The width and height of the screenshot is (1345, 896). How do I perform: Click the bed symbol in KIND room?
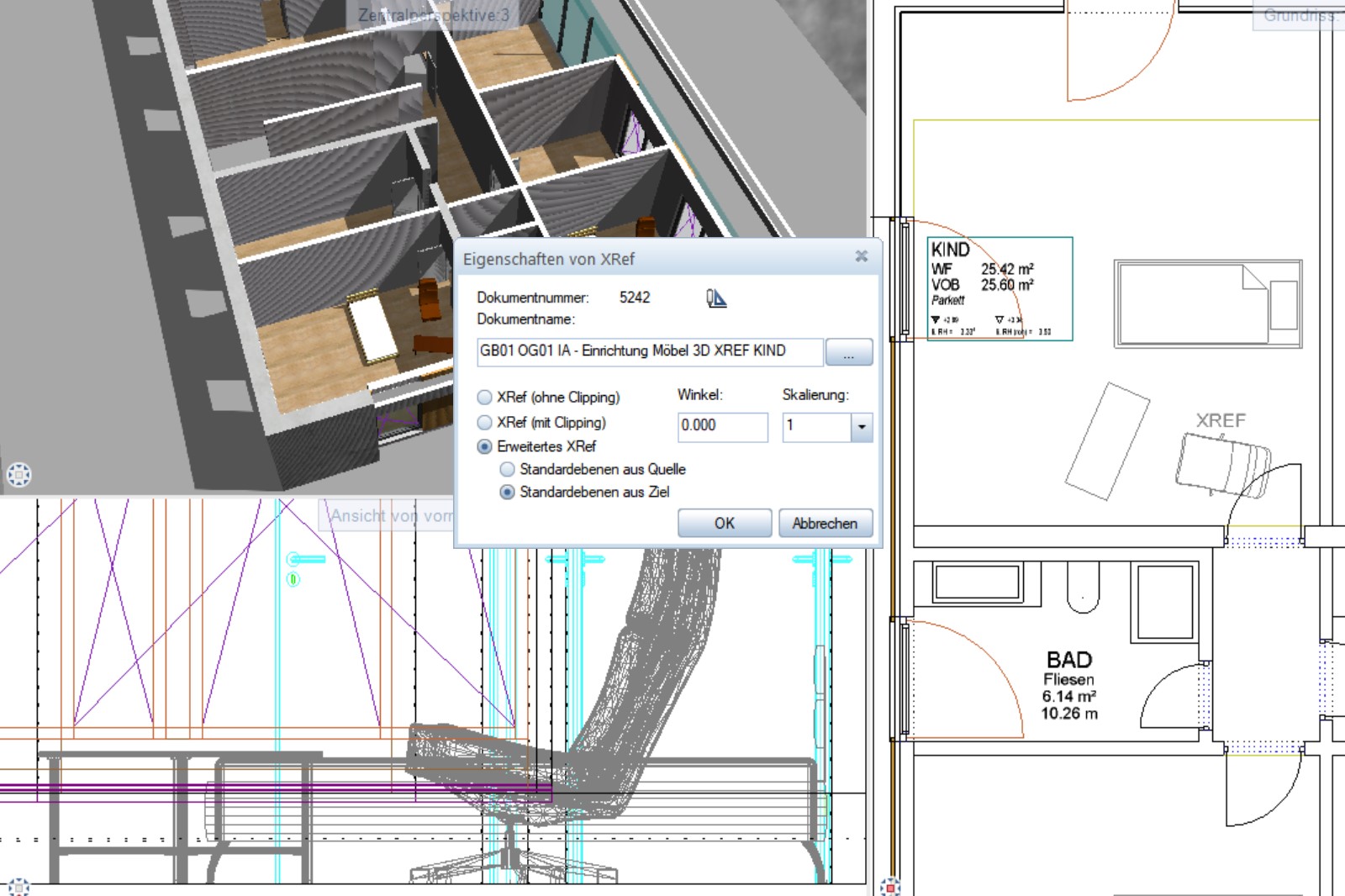pos(1207,303)
